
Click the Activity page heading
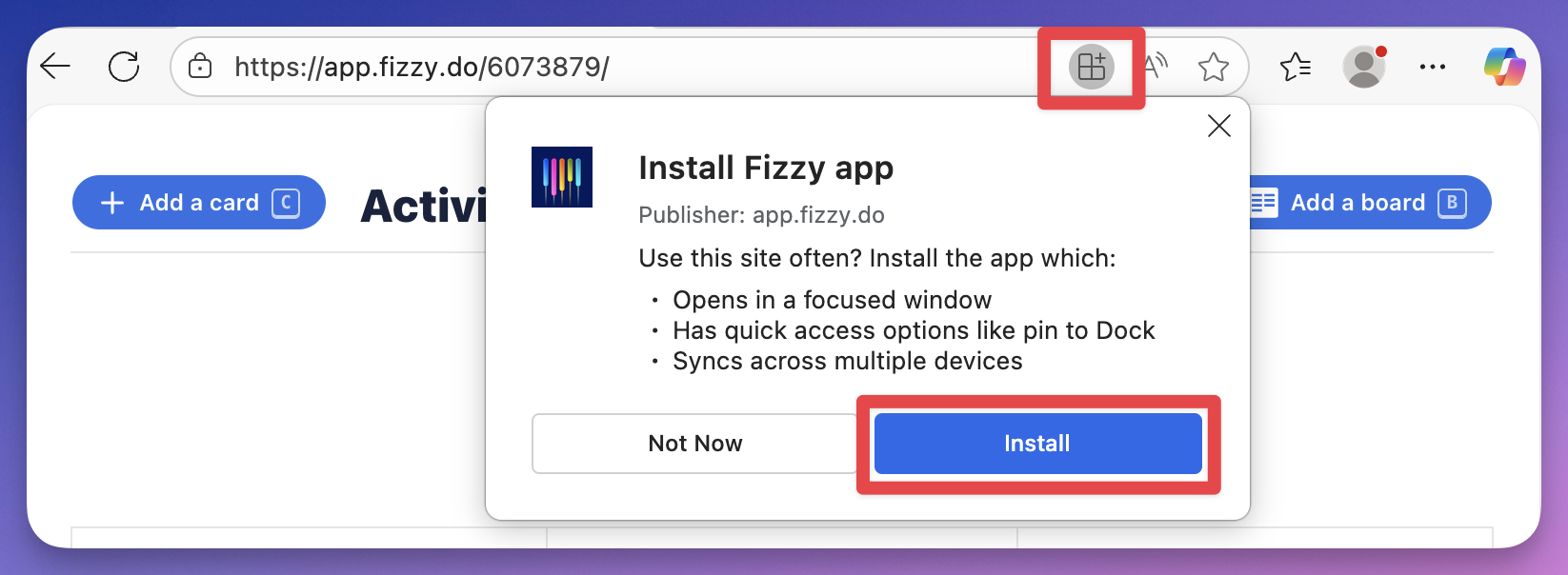pos(424,206)
